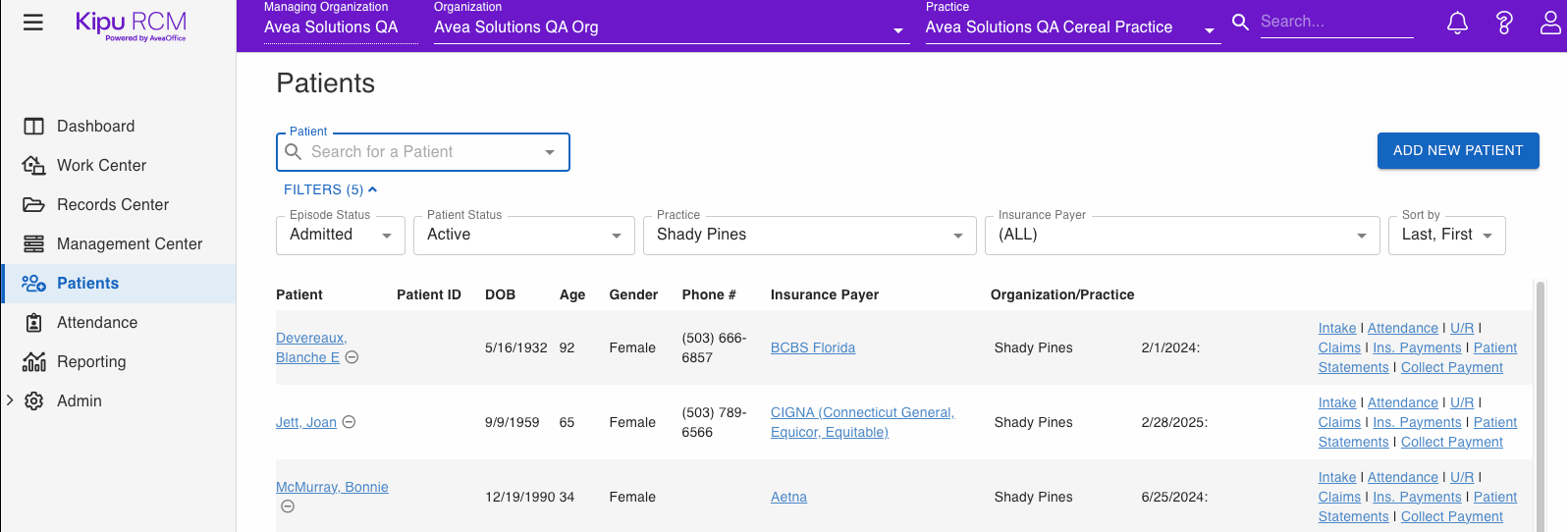
Task: Open the BCBS Florida insurance payer link
Action: point(812,347)
